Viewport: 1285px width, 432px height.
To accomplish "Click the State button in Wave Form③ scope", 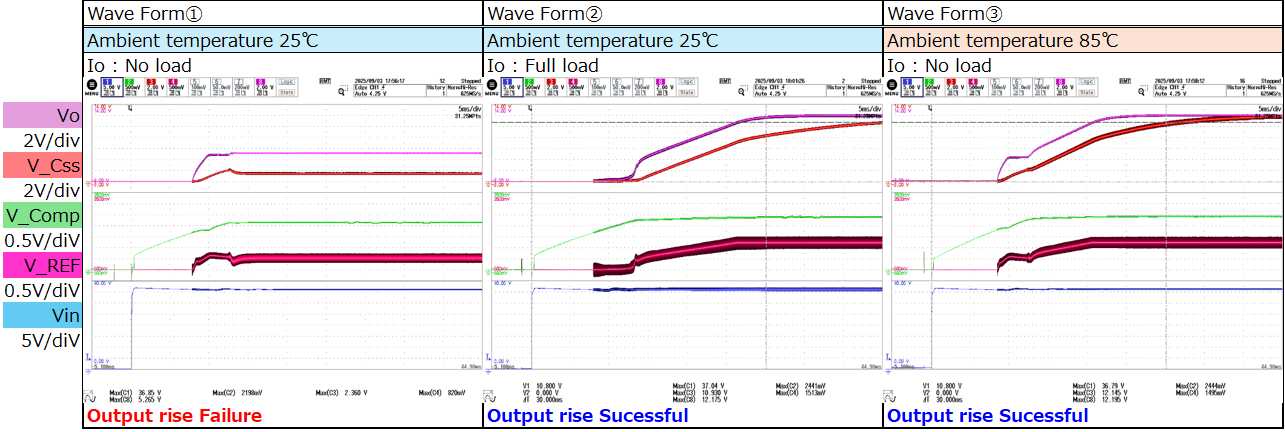I will [x=1087, y=93].
